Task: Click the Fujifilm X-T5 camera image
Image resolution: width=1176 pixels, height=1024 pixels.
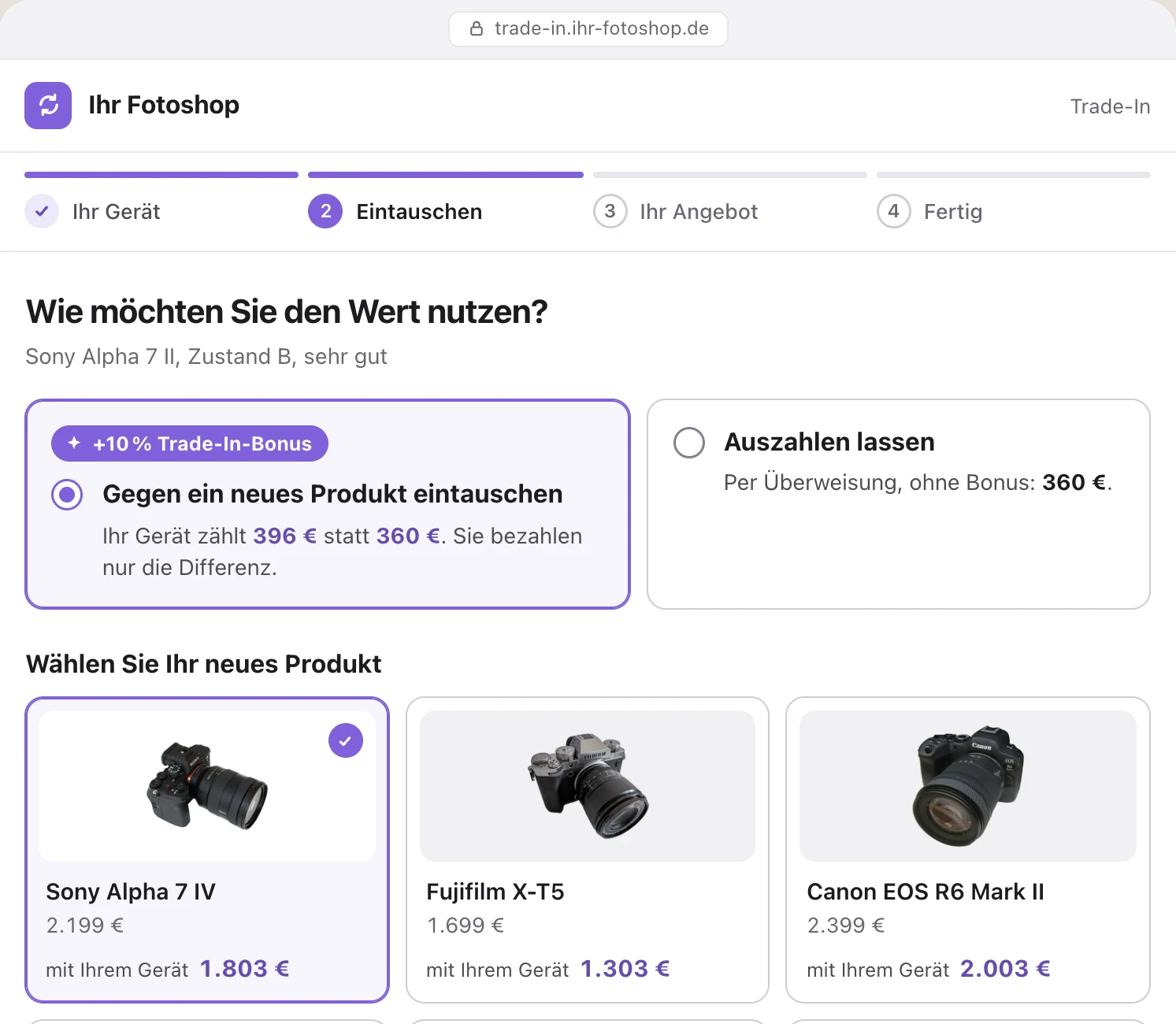Action: [588, 786]
